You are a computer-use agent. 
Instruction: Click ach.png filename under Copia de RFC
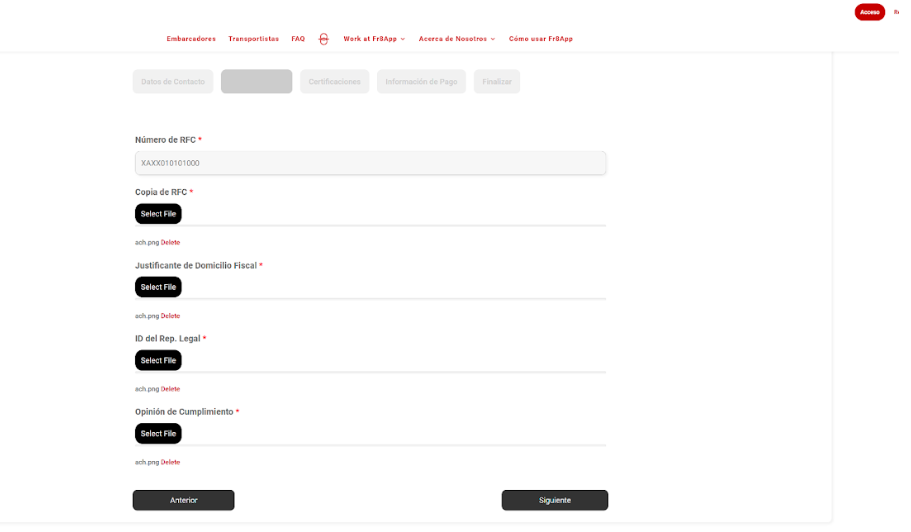147,243
